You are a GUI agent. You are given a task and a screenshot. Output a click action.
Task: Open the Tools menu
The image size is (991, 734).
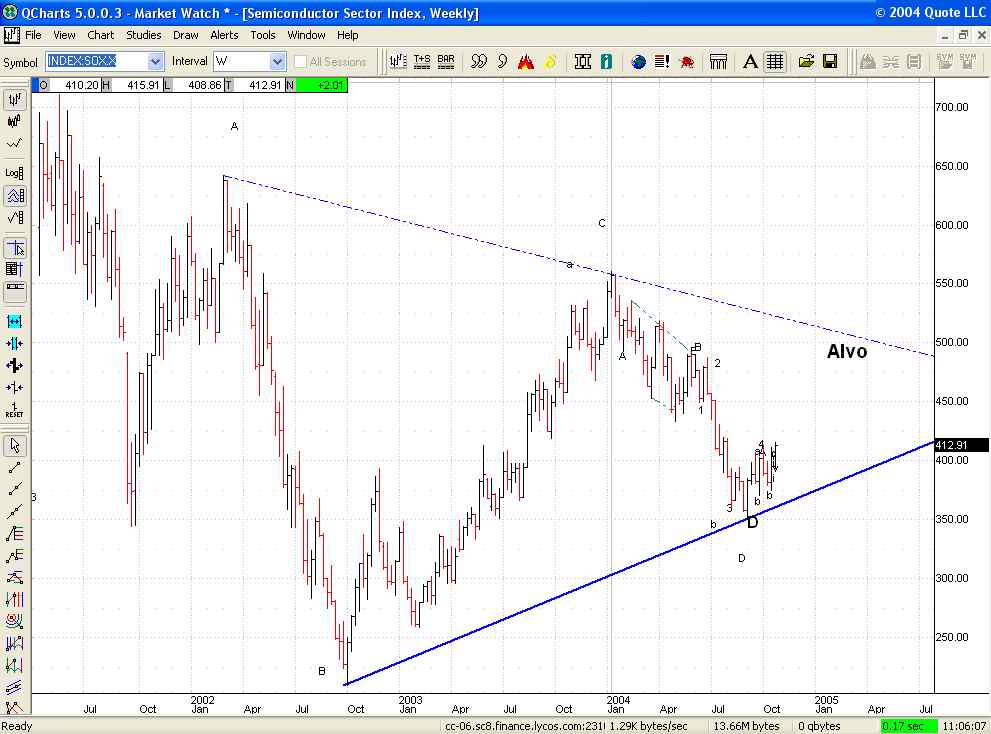pyautogui.click(x=262, y=35)
